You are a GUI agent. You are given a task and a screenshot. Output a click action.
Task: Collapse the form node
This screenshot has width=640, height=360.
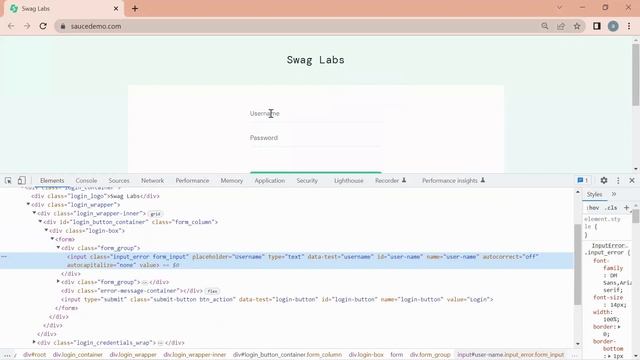[52, 238]
